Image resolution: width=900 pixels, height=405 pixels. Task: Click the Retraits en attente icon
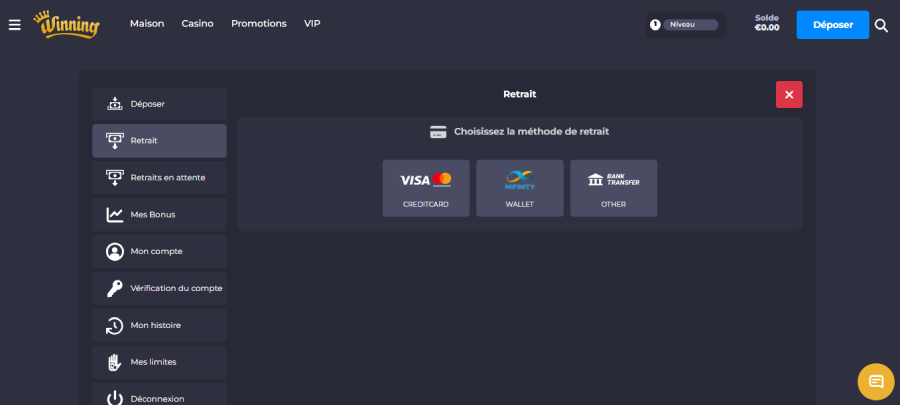[115, 177]
